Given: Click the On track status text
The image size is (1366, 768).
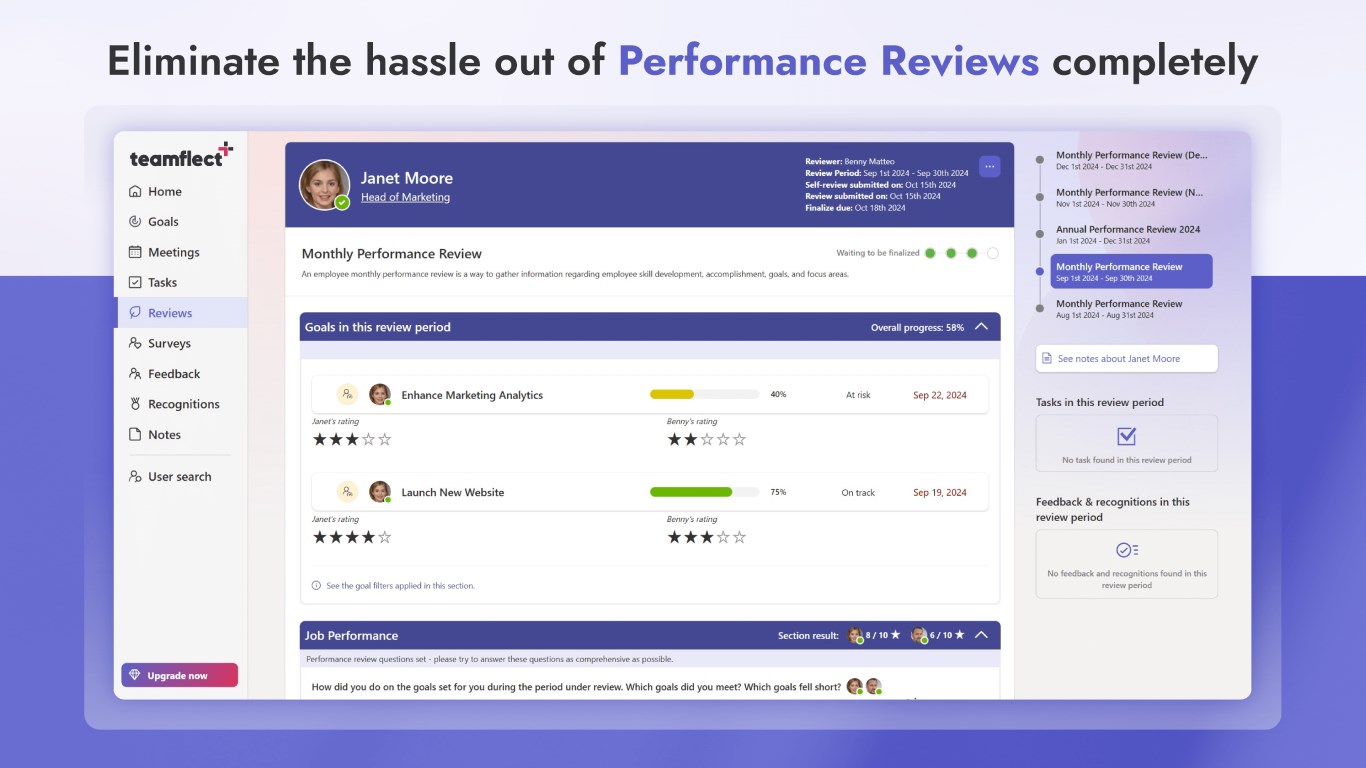Looking at the screenshot, I should click(x=858, y=493).
